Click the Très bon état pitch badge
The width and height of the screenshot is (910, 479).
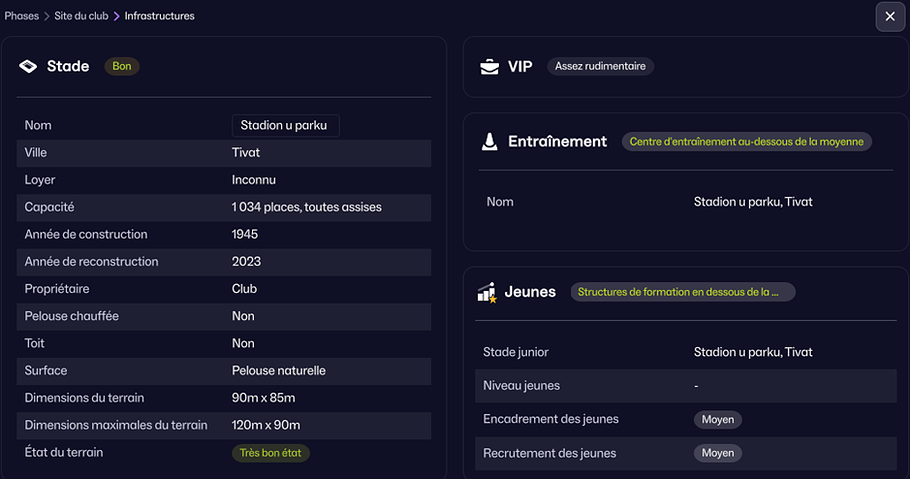point(270,453)
